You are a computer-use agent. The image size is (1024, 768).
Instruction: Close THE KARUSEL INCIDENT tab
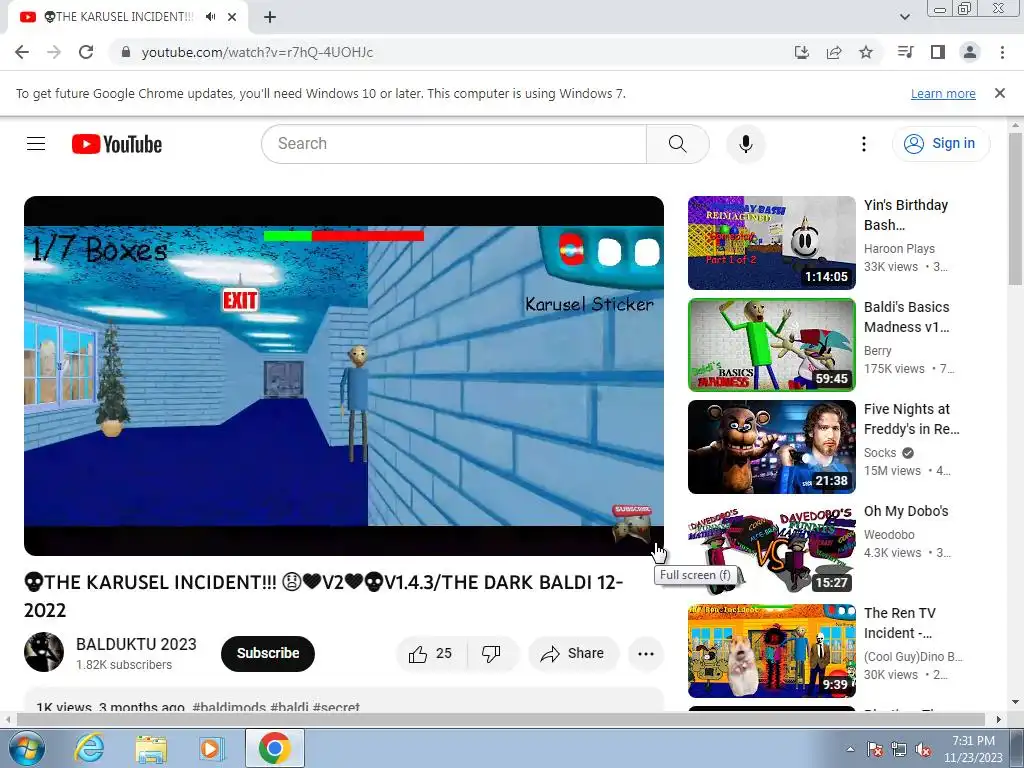click(232, 17)
